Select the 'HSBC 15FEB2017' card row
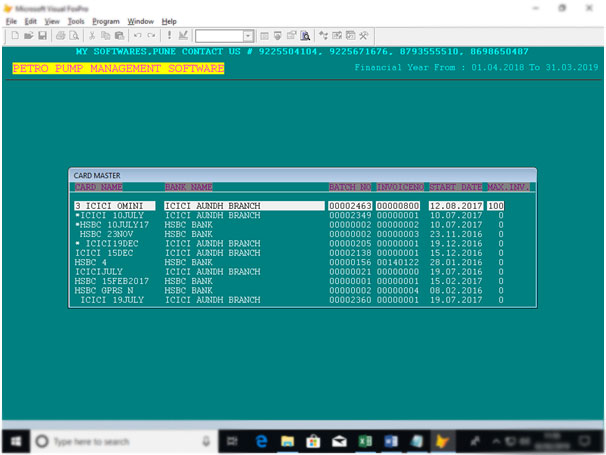606x455 pixels. (289, 281)
